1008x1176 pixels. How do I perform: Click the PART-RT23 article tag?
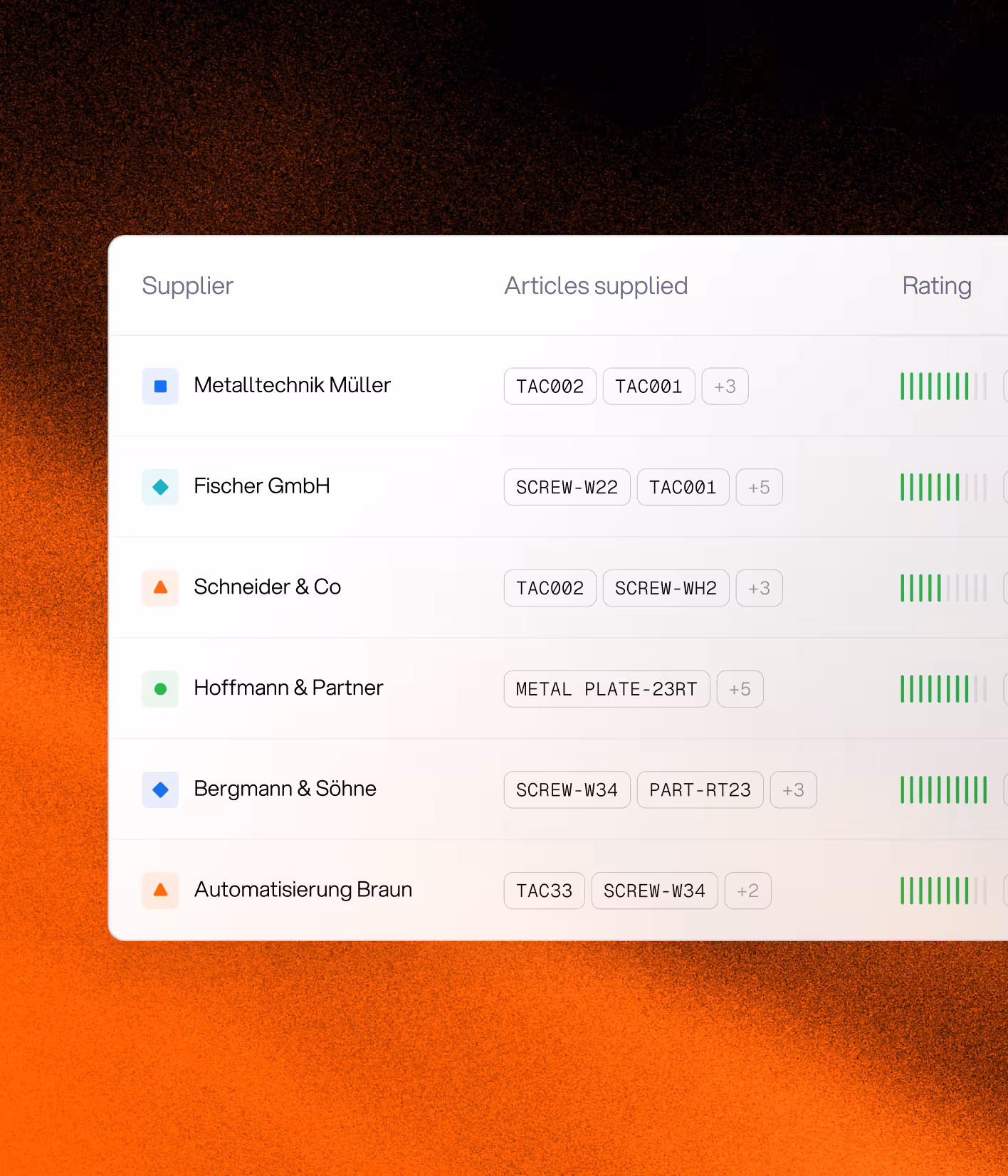(x=700, y=789)
